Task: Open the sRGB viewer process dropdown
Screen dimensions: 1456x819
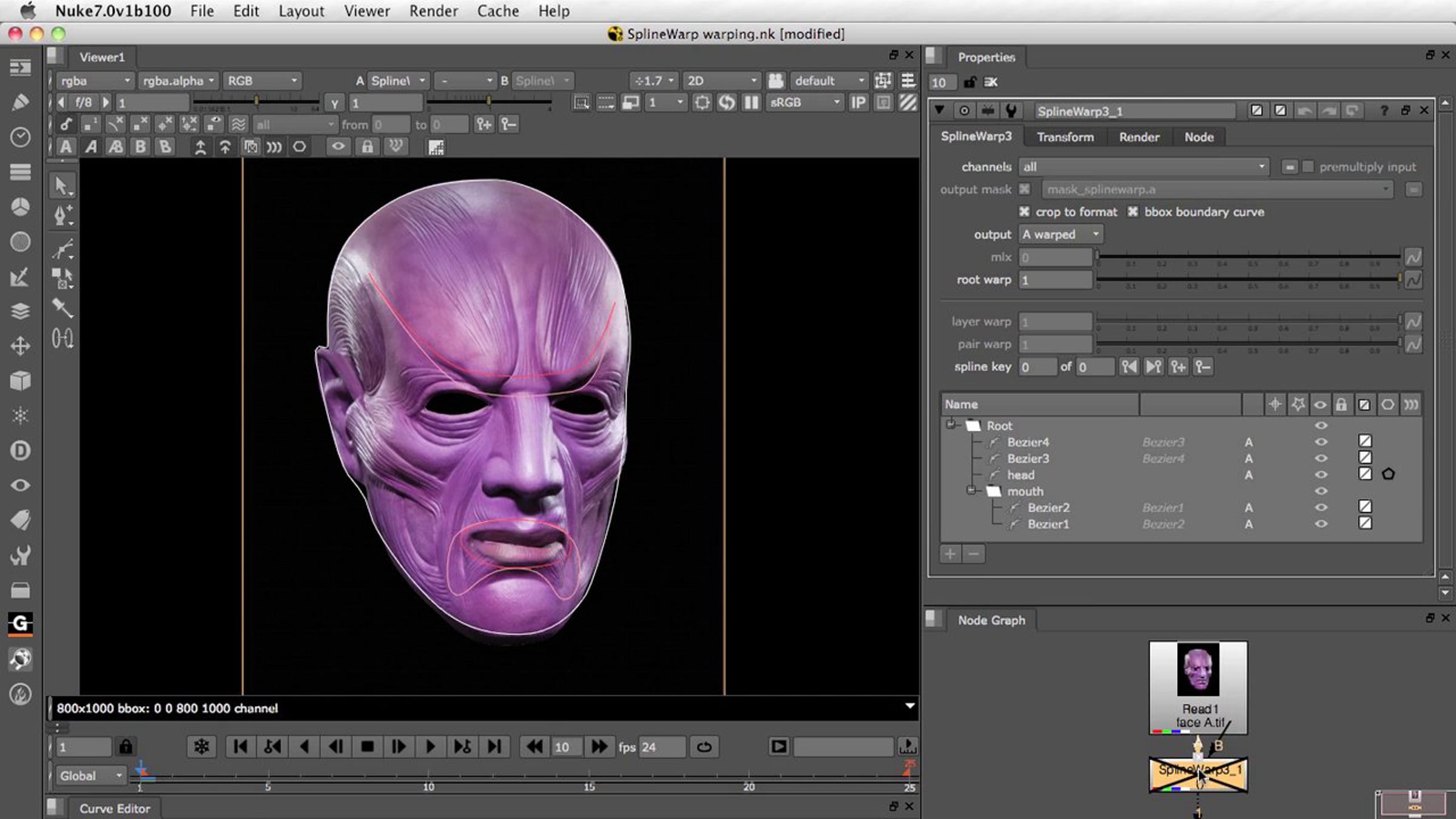Action: pyautogui.click(x=804, y=103)
